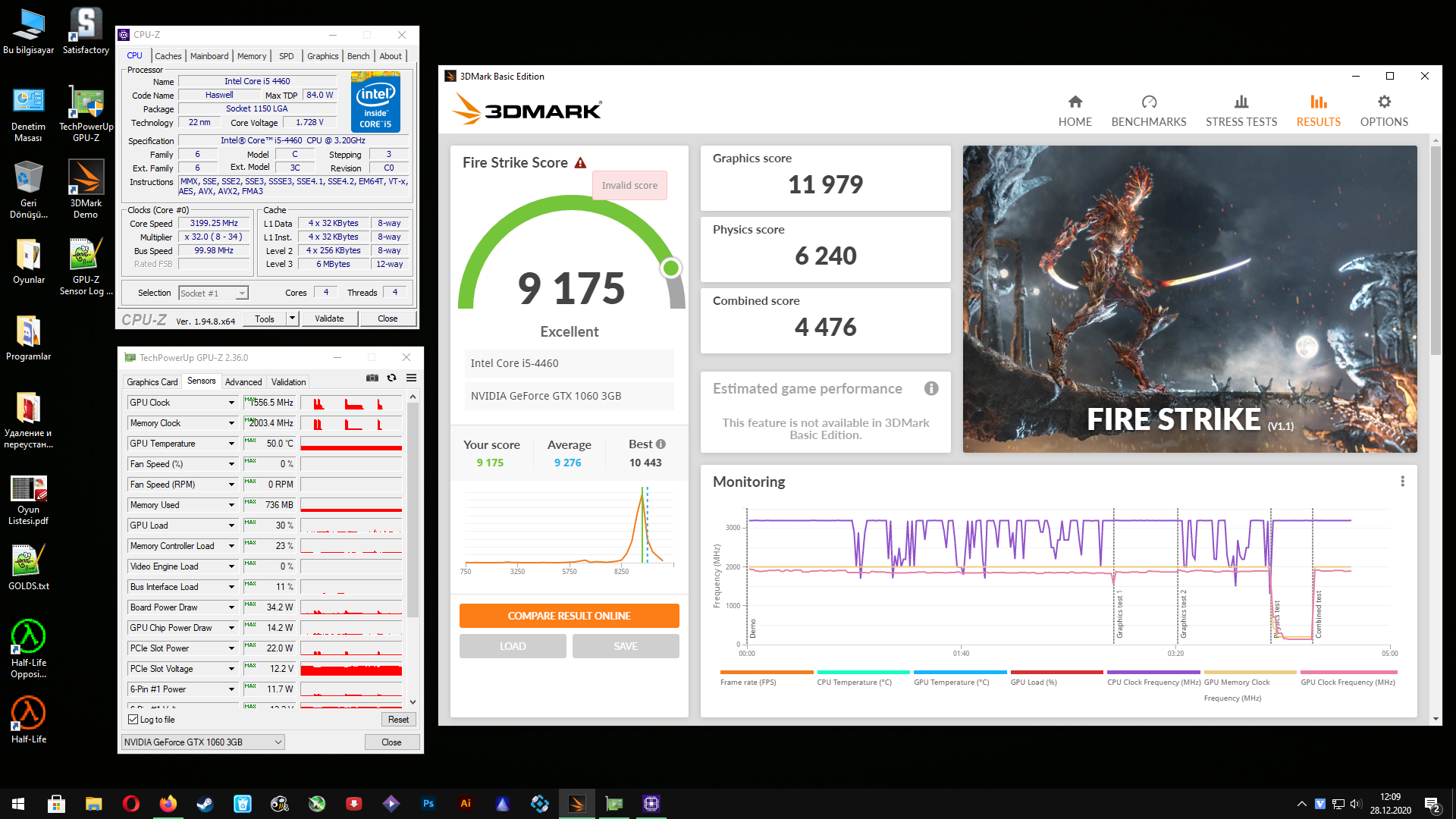Click the GPU Load (%) legend color

pyautogui.click(x=1056, y=672)
